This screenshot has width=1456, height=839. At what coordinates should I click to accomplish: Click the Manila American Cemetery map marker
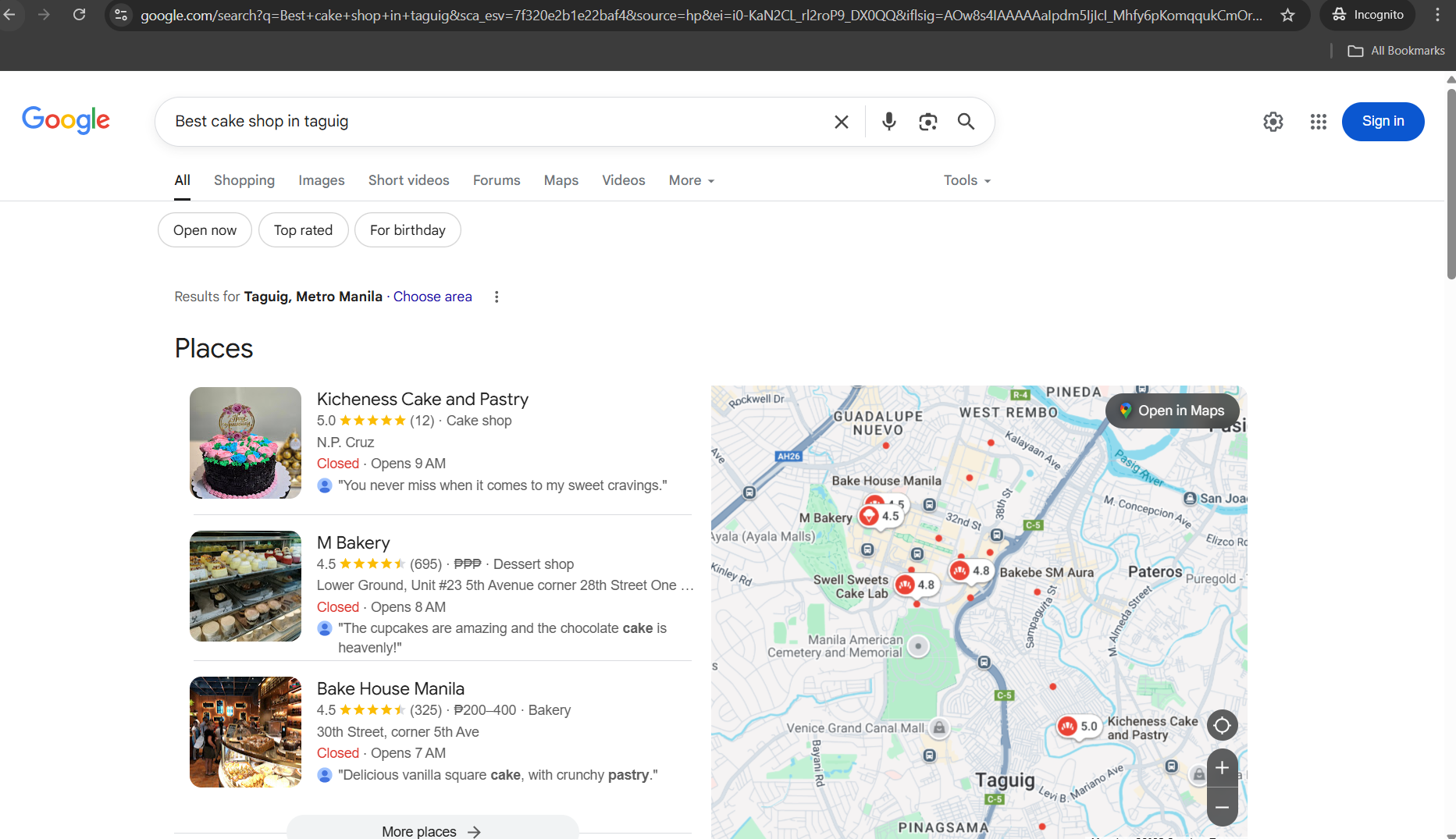pyautogui.click(x=919, y=646)
